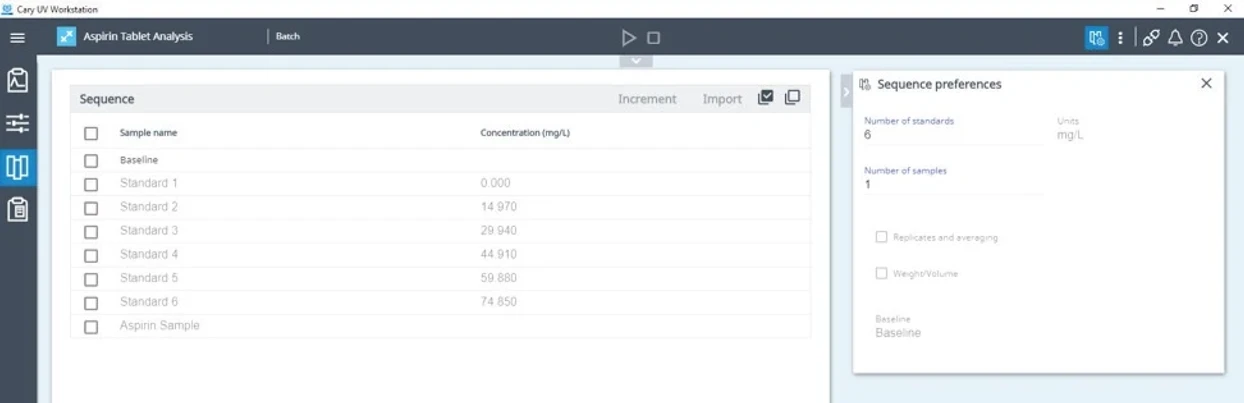Screen dimensions: 1244x403
Task: Click the 14.970 concentration value
Action: (499, 207)
